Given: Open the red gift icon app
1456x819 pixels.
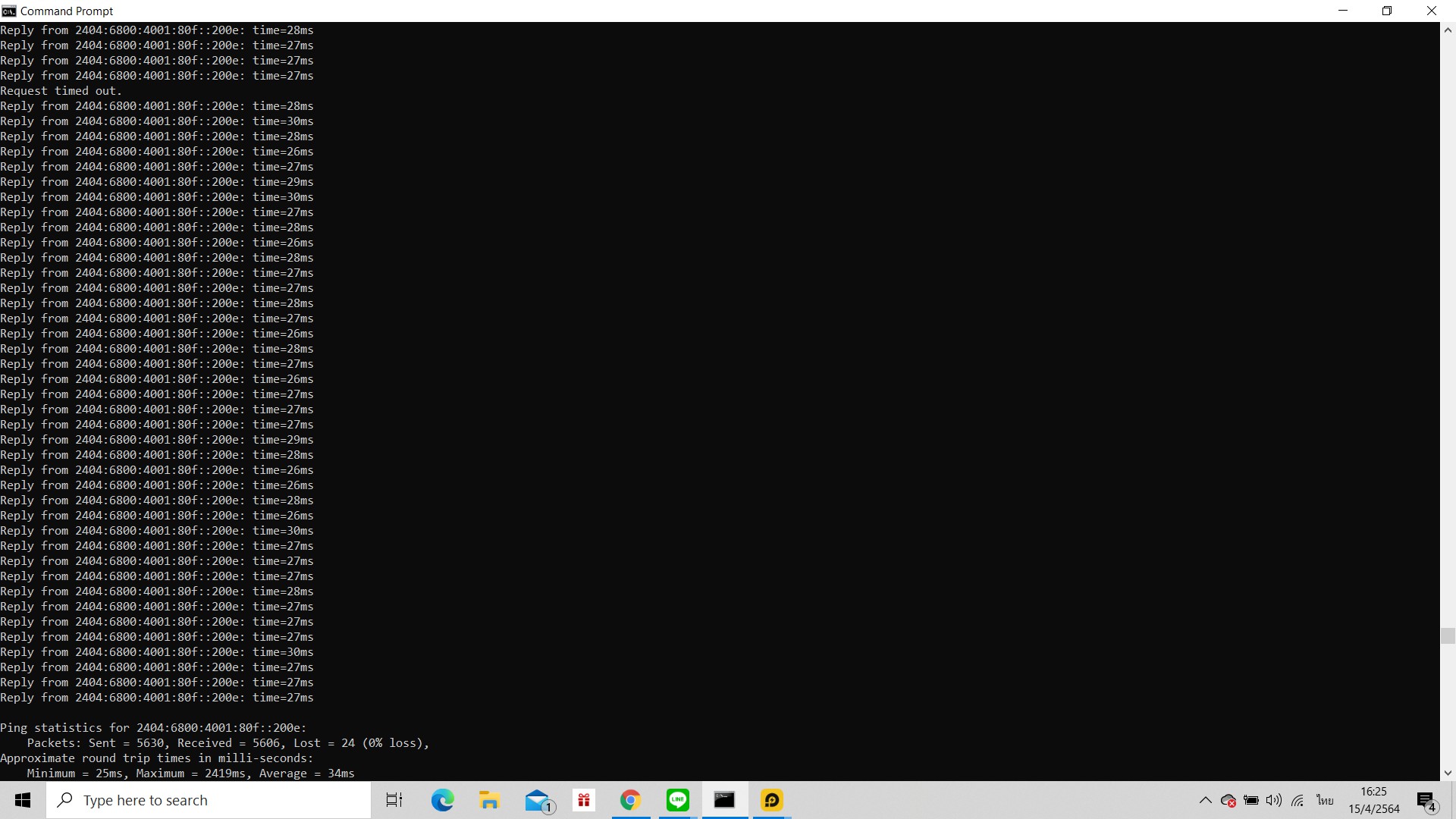Looking at the screenshot, I should pos(584,800).
